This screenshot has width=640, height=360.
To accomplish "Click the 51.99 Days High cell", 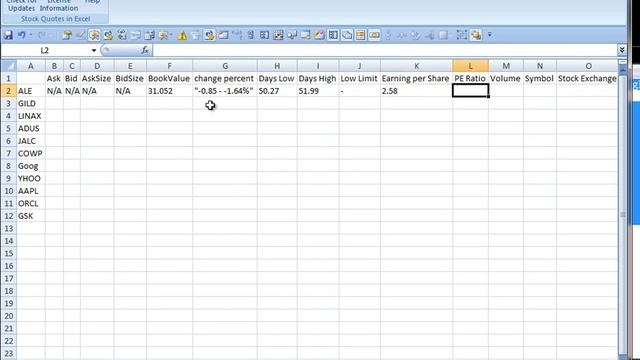I will click(x=318, y=91).
